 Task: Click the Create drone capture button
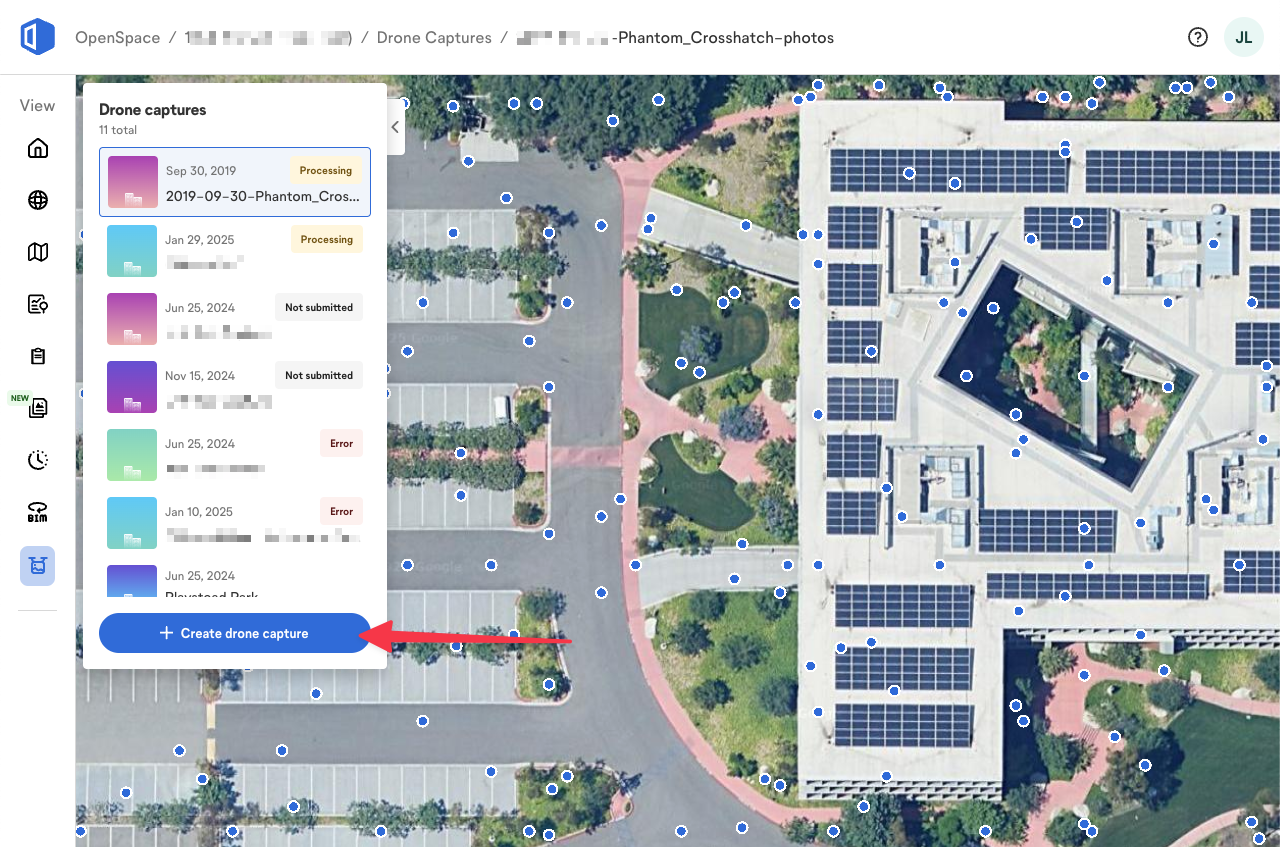point(234,633)
